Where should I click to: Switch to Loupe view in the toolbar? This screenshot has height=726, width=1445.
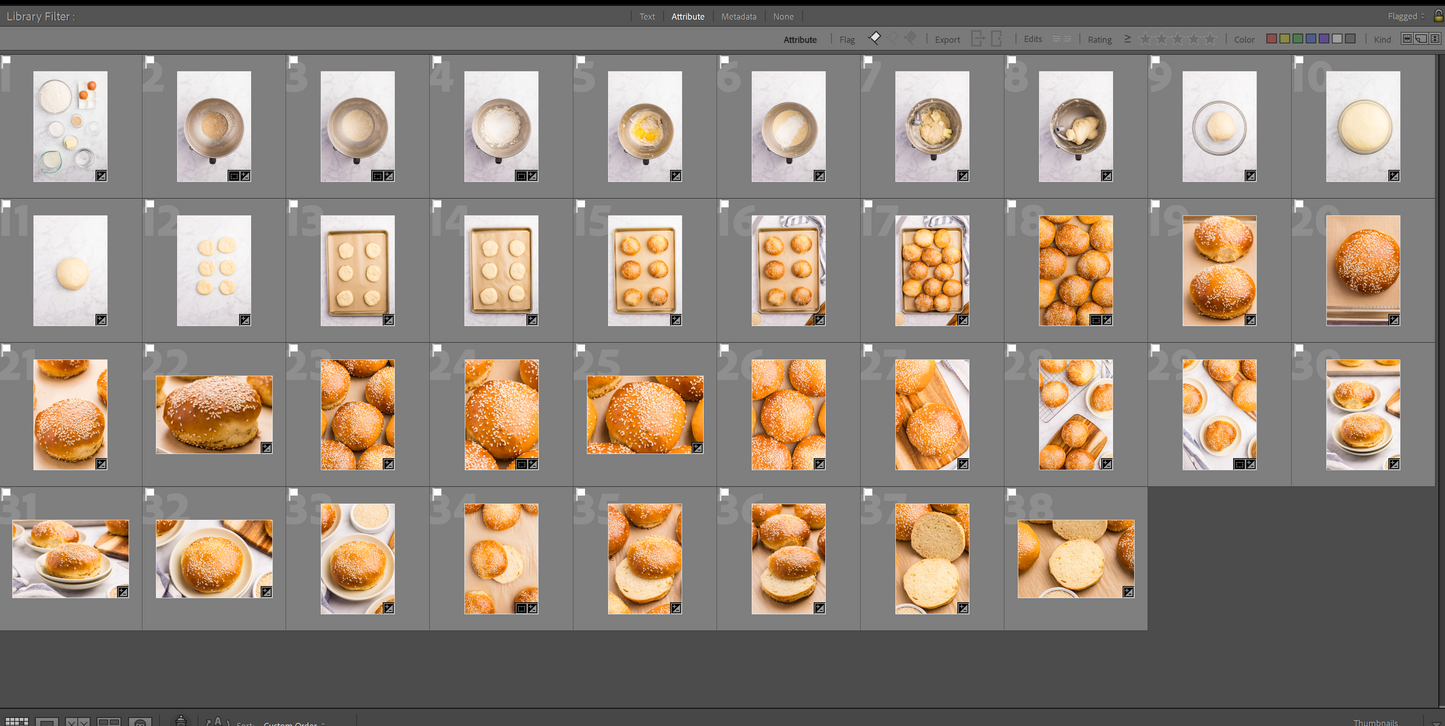(x=47, y=721)
